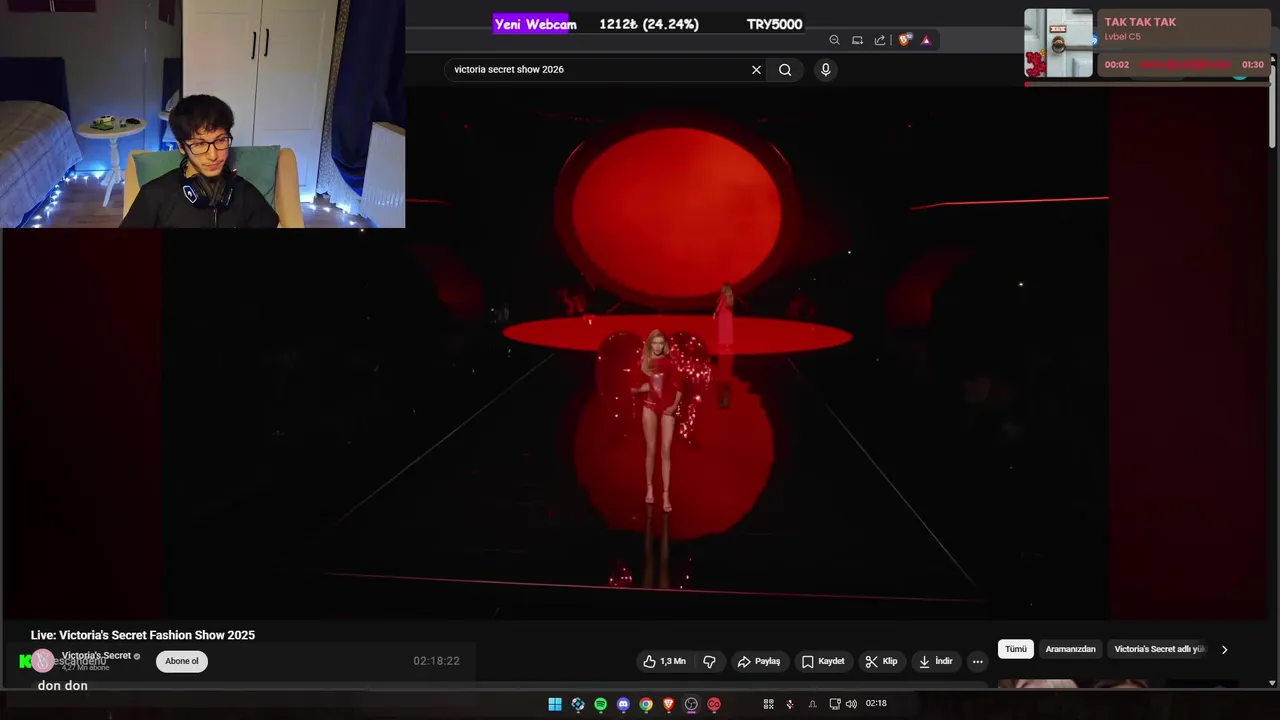
Task: Open the Victoria's Secret channel name
Action: pyautogui.click(x=96, y=655)
